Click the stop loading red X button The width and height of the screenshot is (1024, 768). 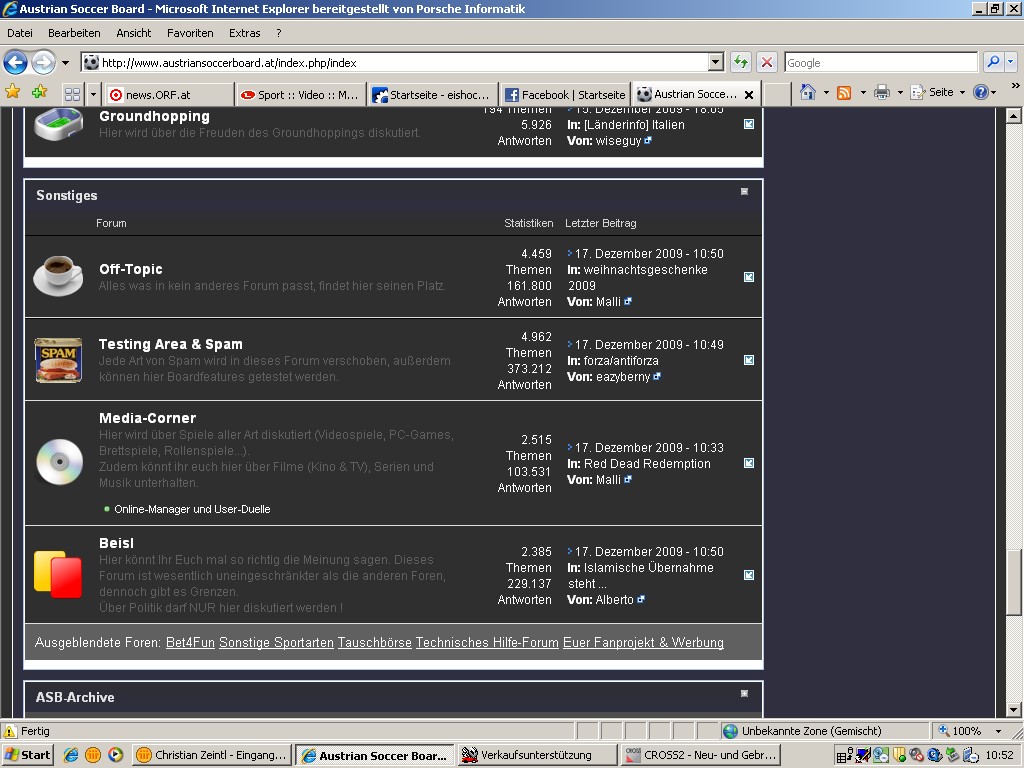click(x=767, y=62)
